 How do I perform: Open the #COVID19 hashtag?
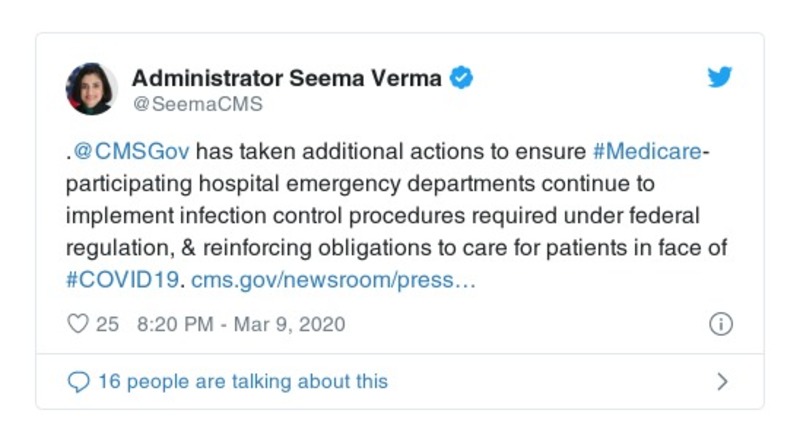click(x=123, y=281)
